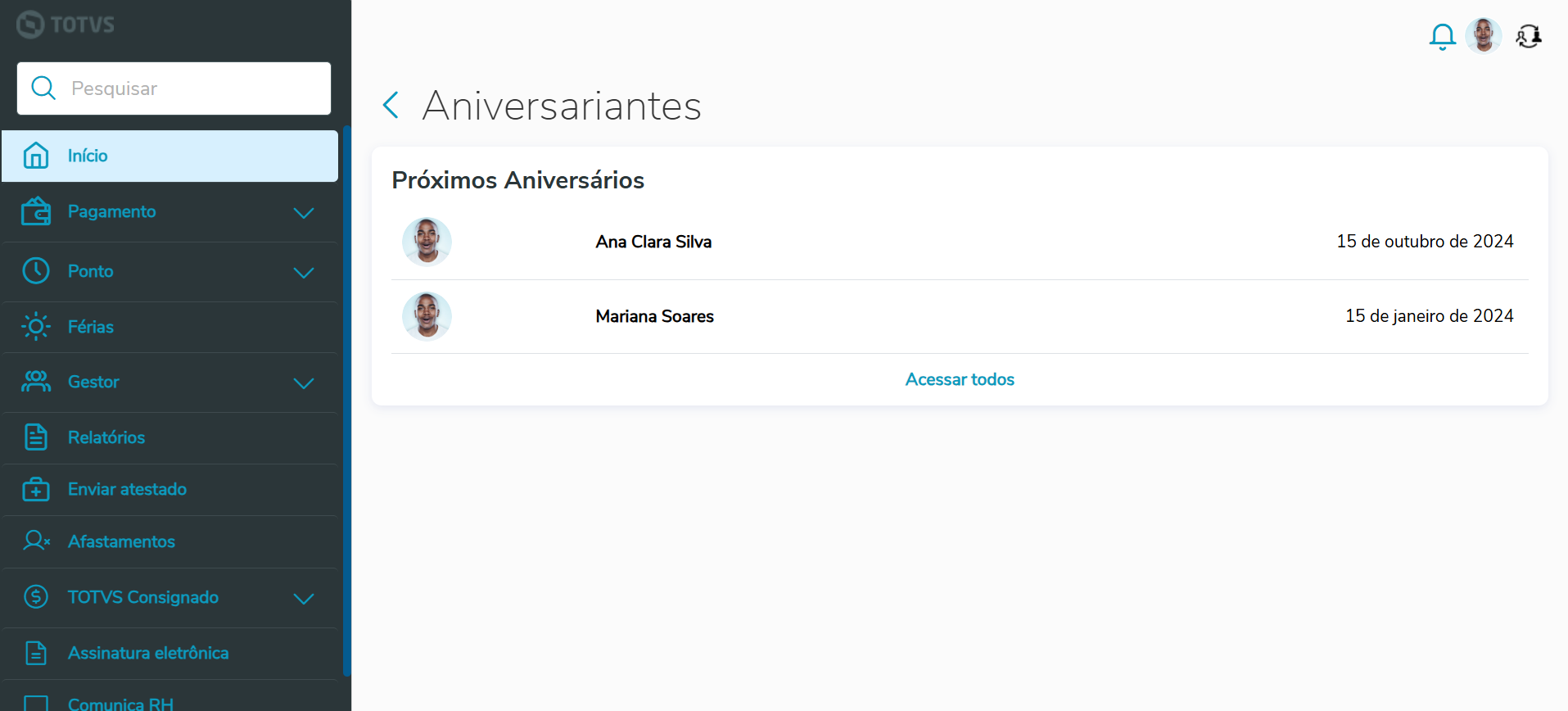Open the Férias menu item
Screen dimensions: 1568x711
point(169,327)
